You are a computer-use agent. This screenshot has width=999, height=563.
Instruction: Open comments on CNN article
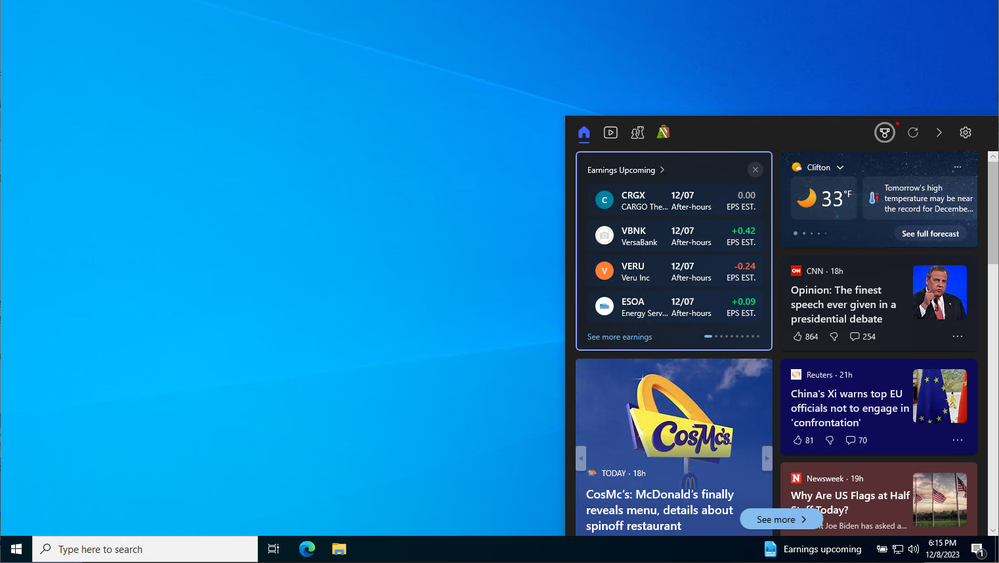[x=862, y=336]
